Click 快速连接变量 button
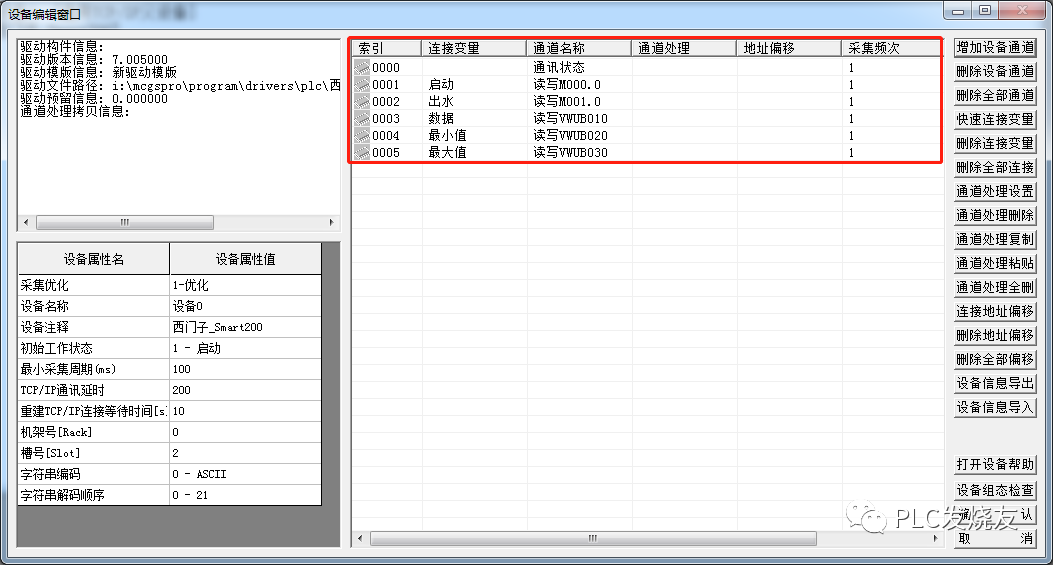The image size is (1053, 565). 995,119
